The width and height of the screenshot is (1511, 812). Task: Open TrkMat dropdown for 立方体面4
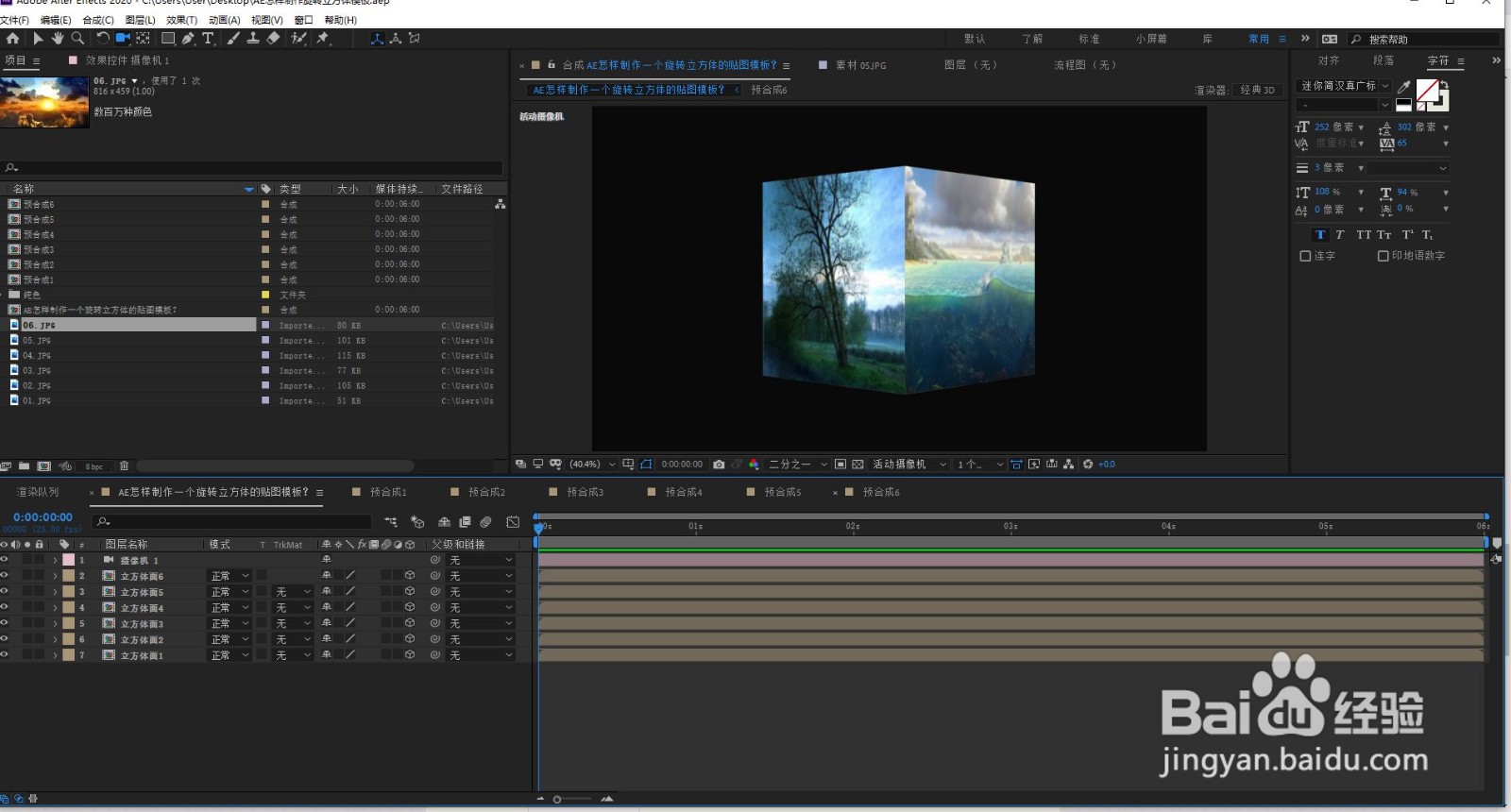point(293,607)
